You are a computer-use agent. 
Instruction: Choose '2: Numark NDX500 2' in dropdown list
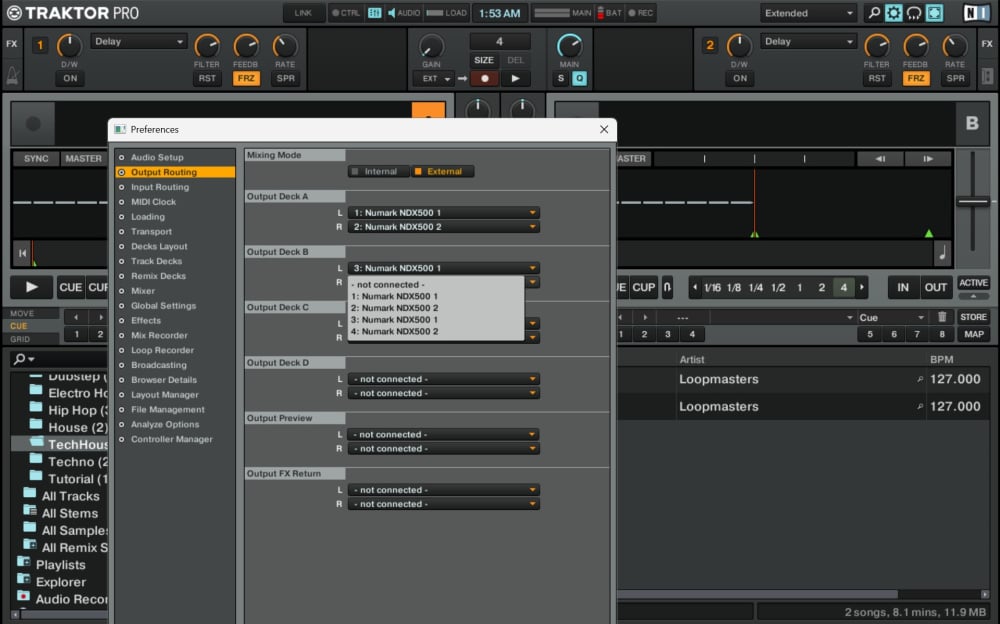436,308
